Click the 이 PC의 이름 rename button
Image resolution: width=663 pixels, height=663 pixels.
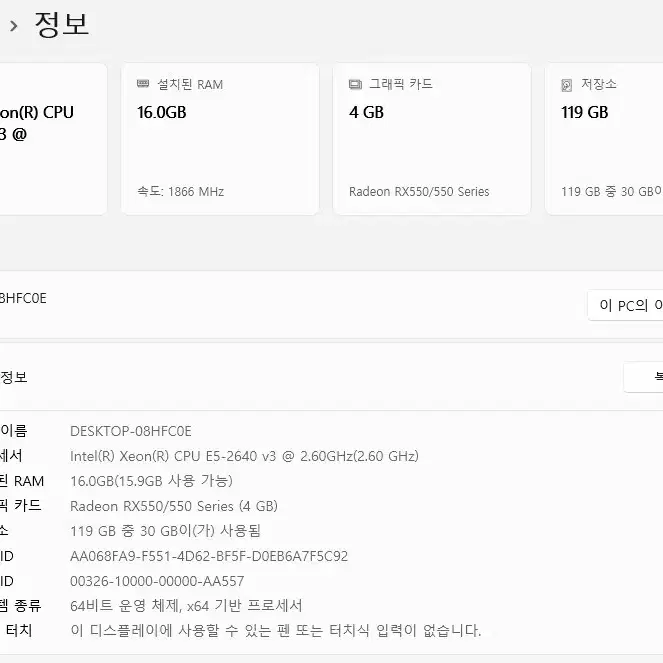tap(625, 305)
